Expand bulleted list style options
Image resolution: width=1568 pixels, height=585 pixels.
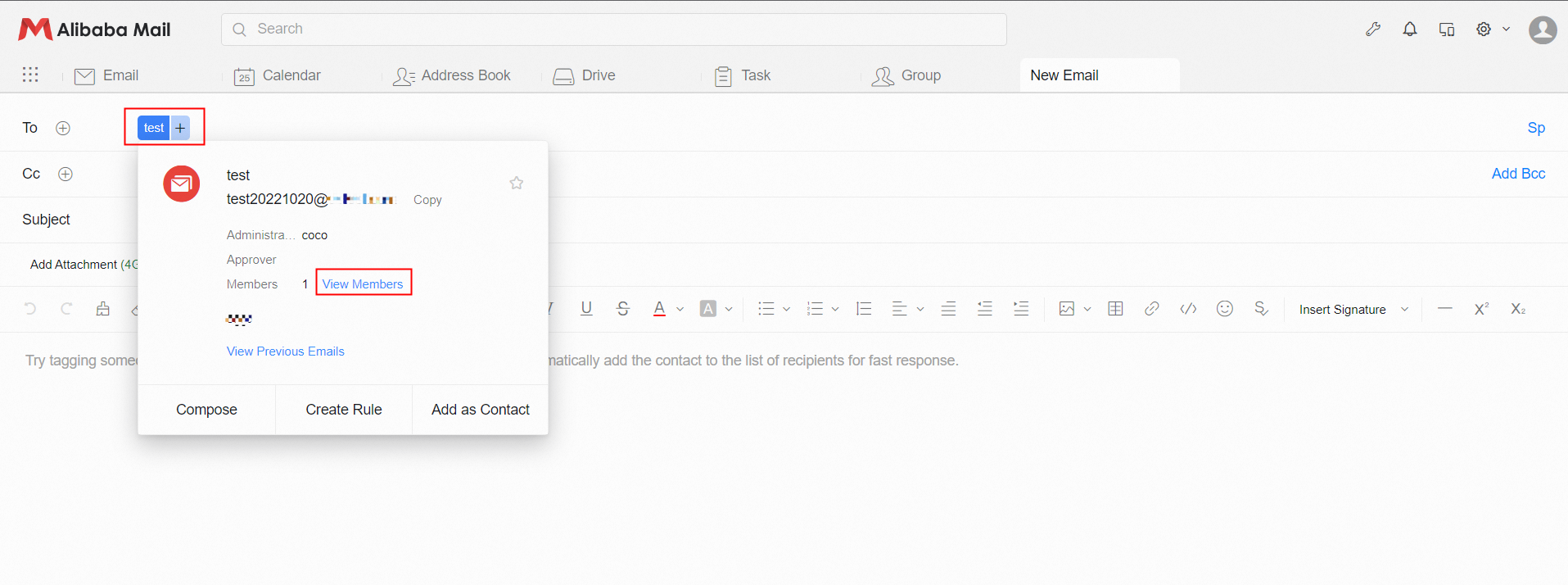pos(786,310)
